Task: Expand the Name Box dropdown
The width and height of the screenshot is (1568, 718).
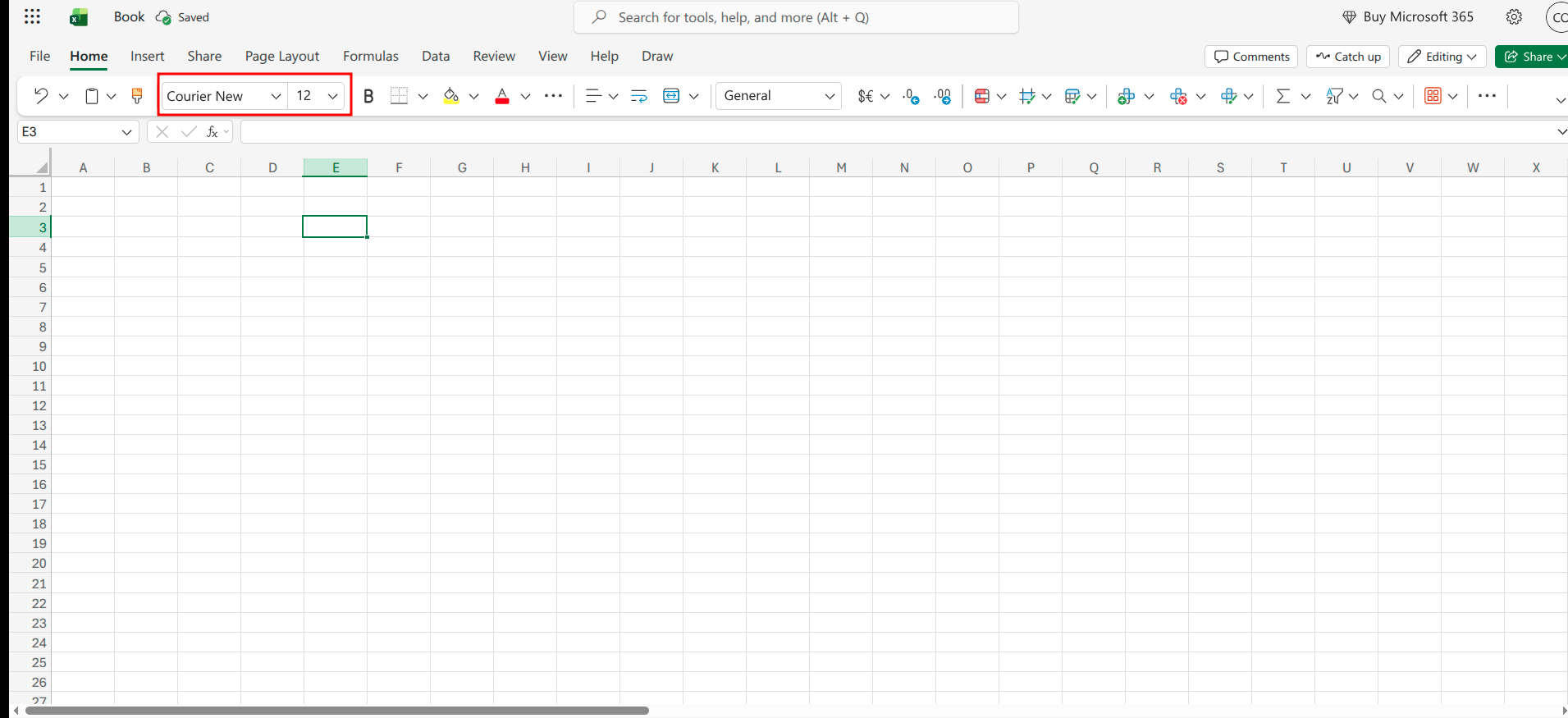Action: 126,131
